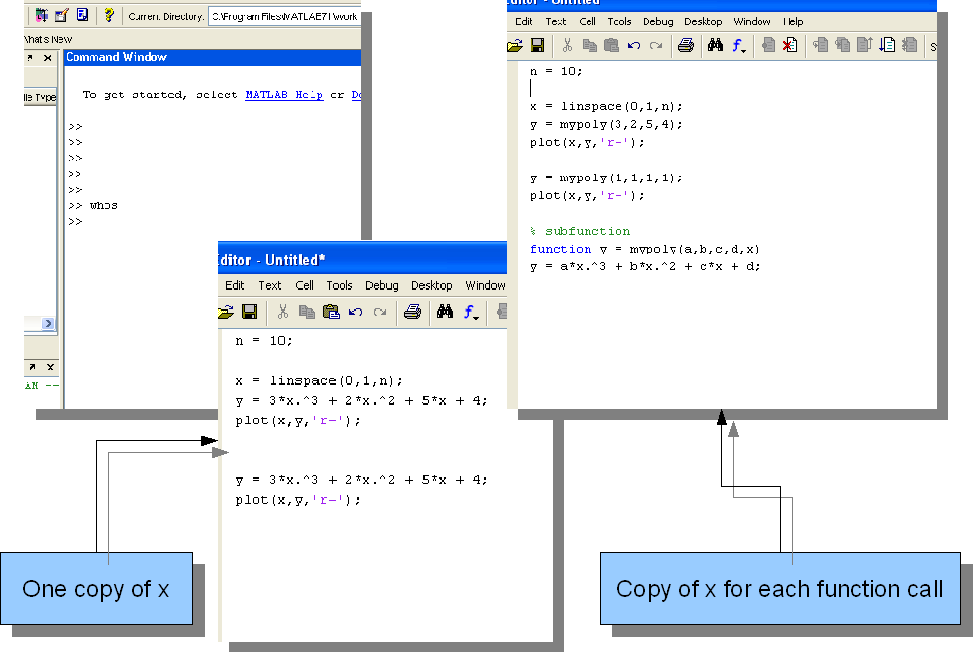Open the Cell menu in the top-right editor
This screenshot has height=655, width=974.
pos(587,21)
